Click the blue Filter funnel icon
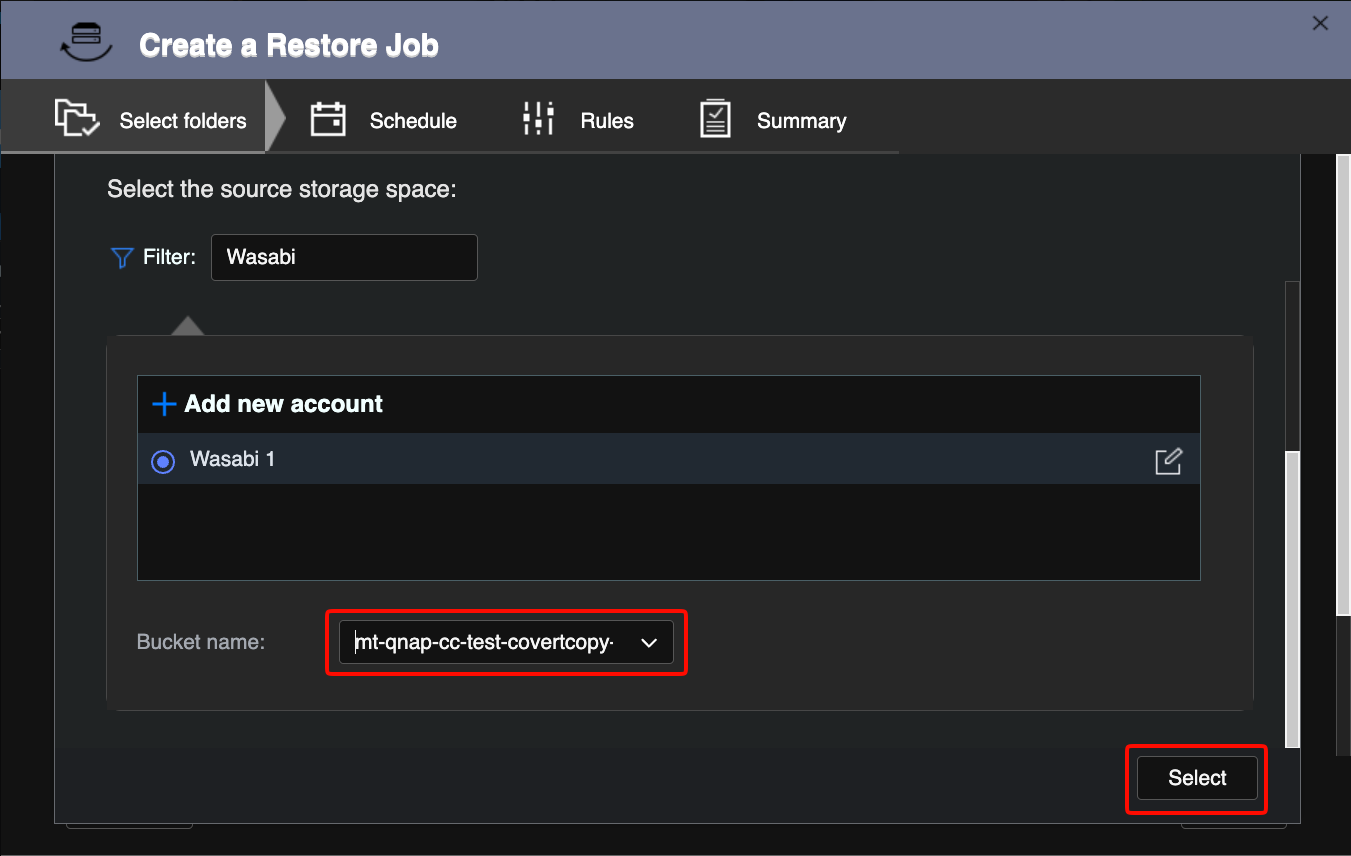 [x=121, y=258]
